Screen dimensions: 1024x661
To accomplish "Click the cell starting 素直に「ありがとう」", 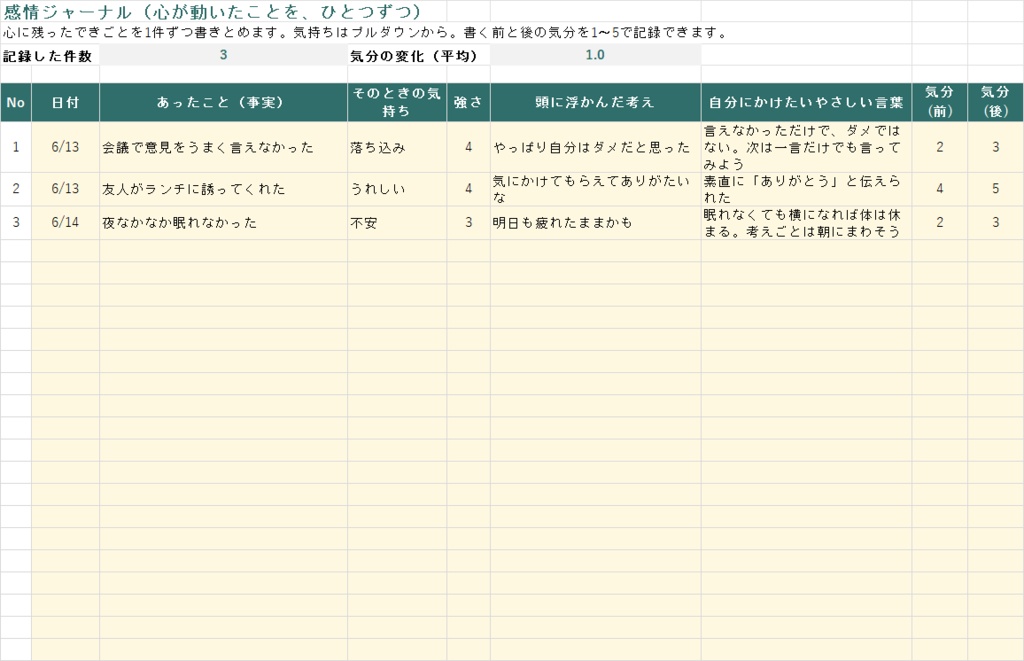I will coord(807,189).
